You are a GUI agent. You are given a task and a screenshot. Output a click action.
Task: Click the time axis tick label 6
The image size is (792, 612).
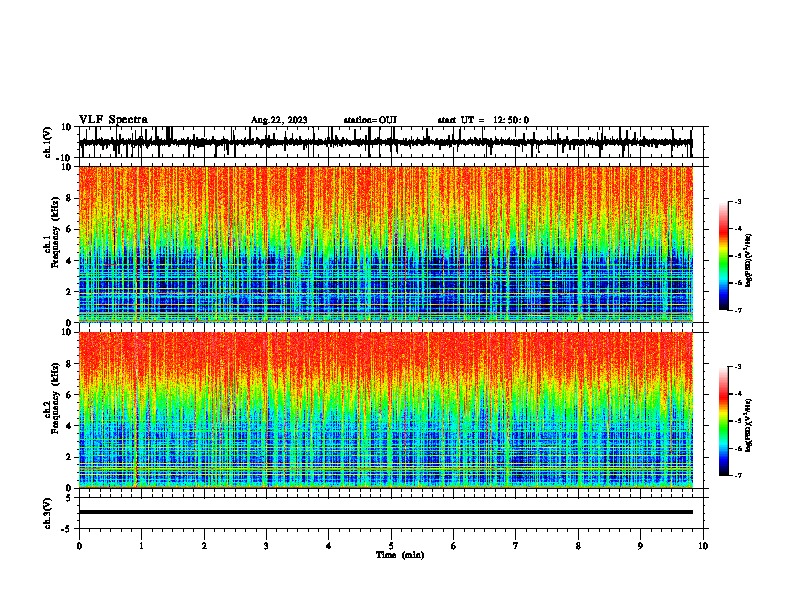[453, 546]
